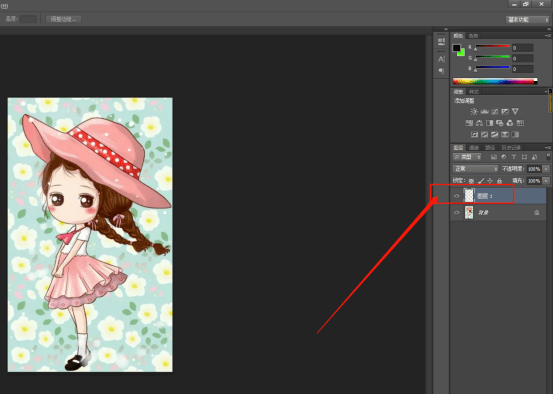
Task: Open the blend mode dropdown
Action: pos(475,169)
